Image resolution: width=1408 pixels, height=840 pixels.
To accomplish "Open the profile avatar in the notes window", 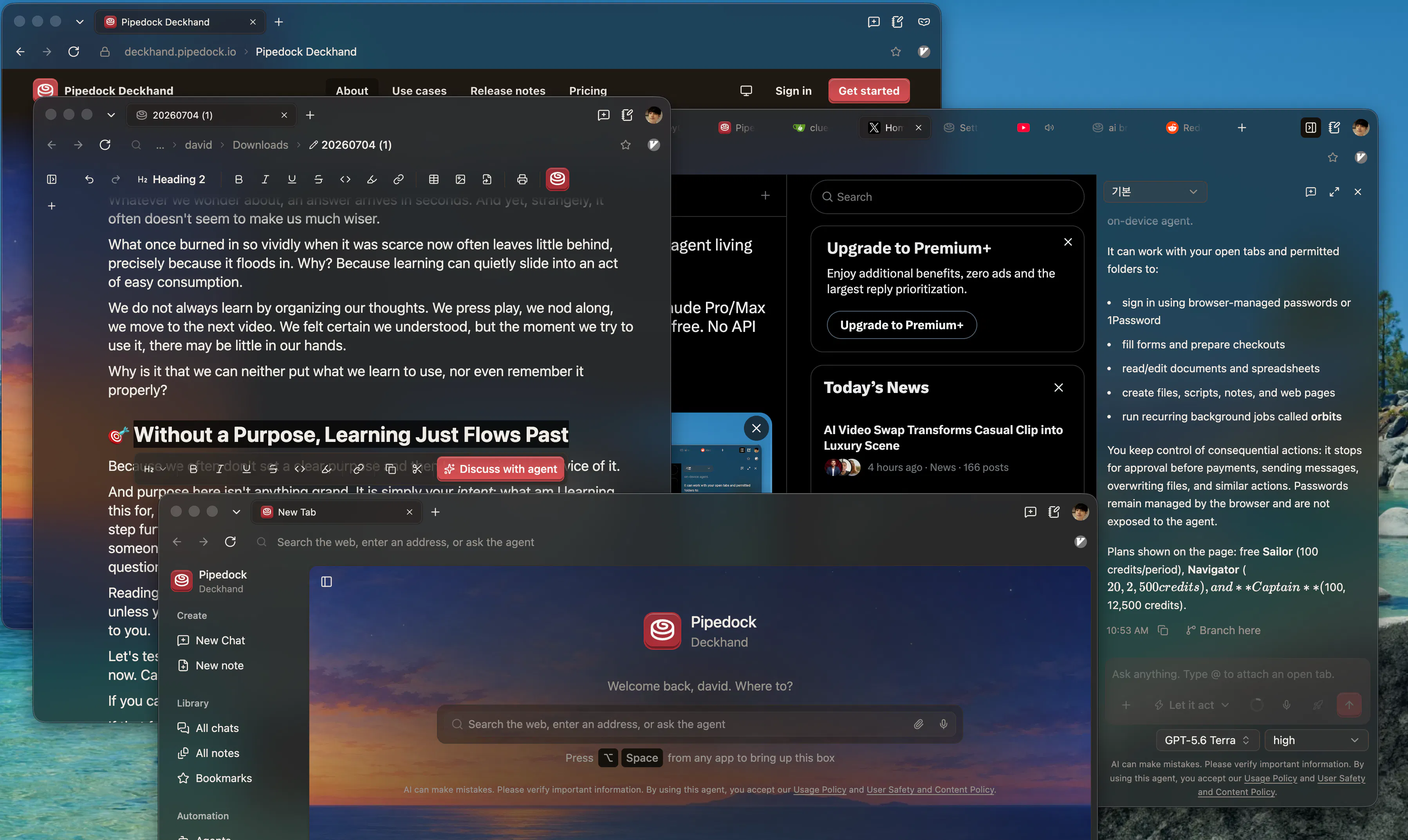I will [x=653, y=115].
